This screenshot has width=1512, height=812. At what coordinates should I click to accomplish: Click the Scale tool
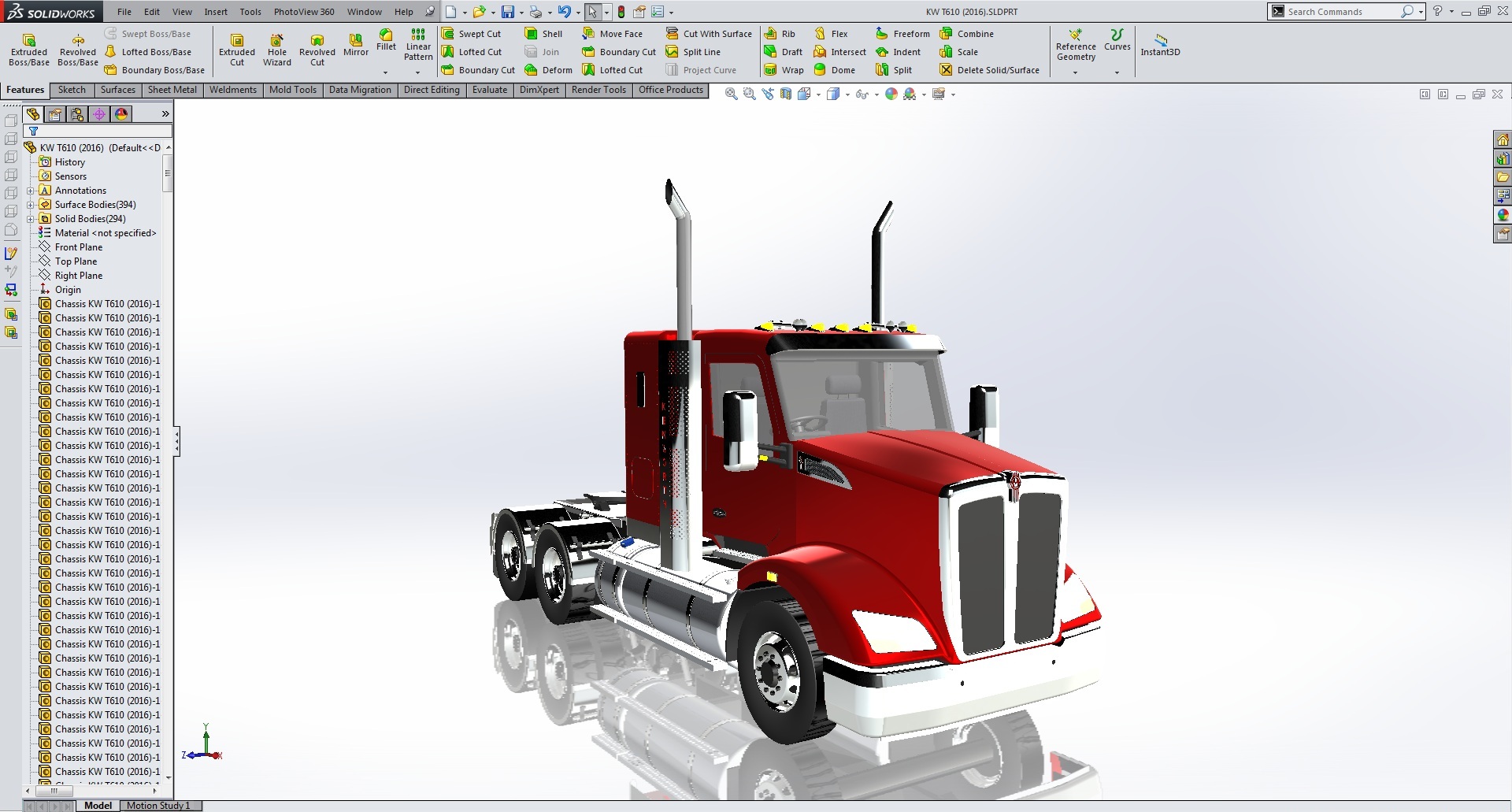point(959,52)
